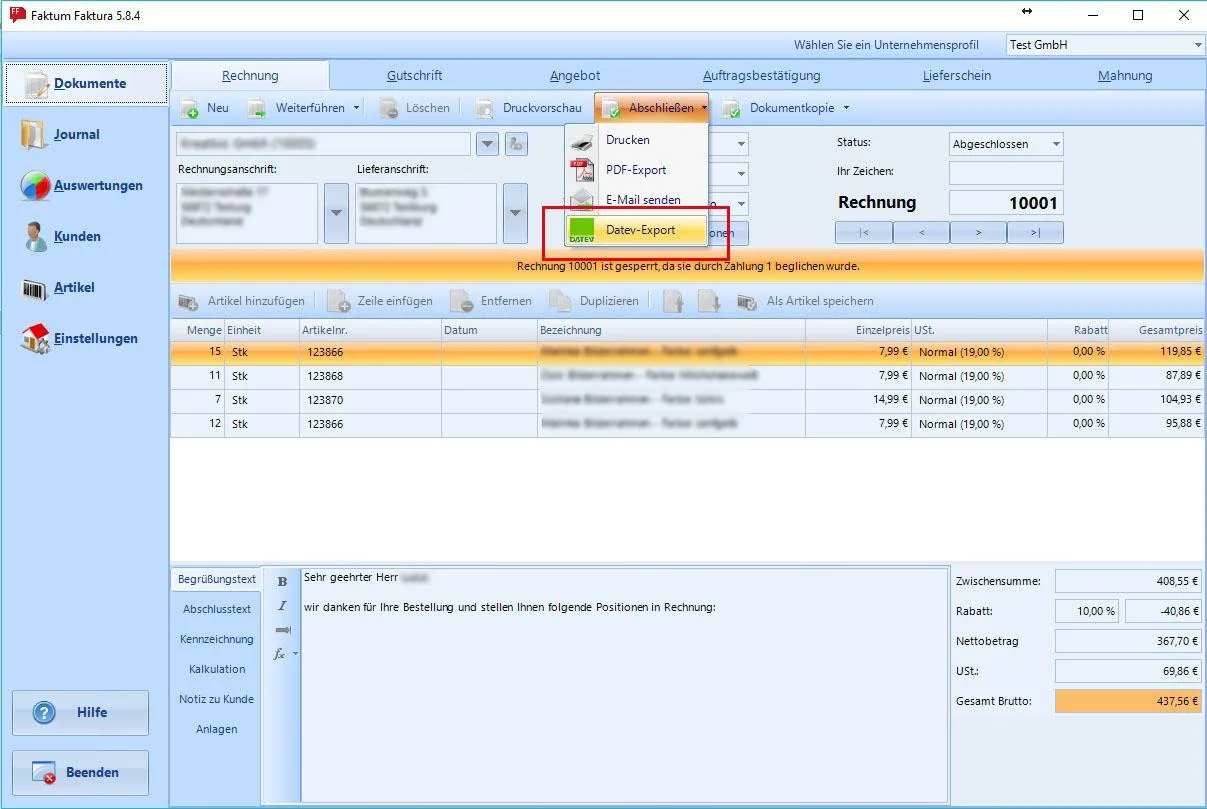Select the Notiz zu Kunde tab

point(217,699)
